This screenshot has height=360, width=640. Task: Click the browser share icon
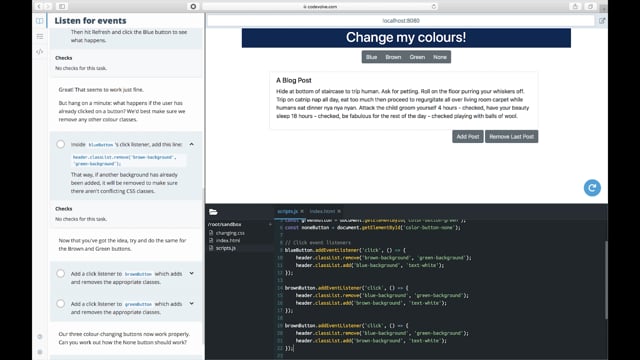575,6
